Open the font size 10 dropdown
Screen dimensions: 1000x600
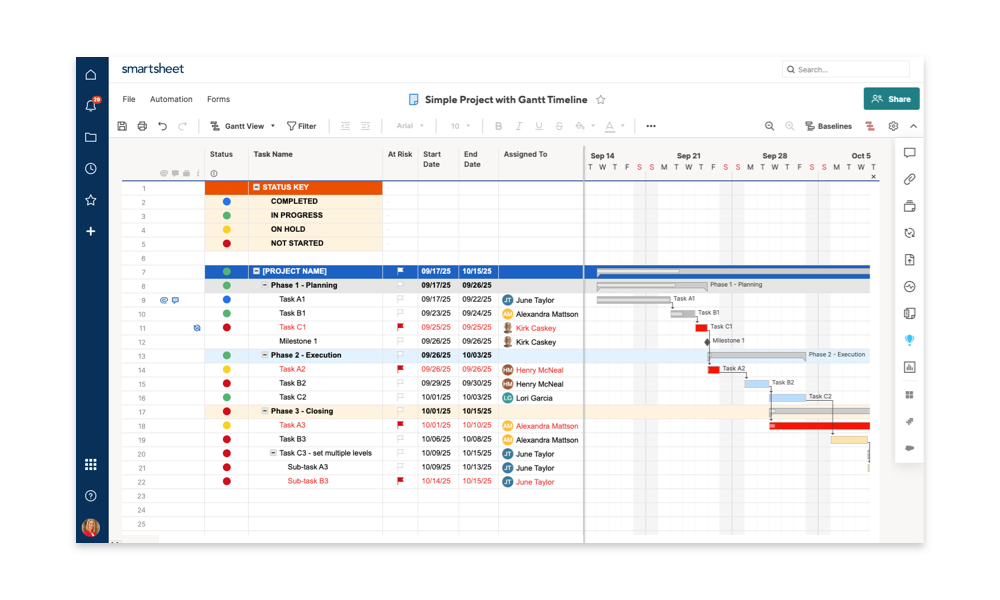pos(460,126)
